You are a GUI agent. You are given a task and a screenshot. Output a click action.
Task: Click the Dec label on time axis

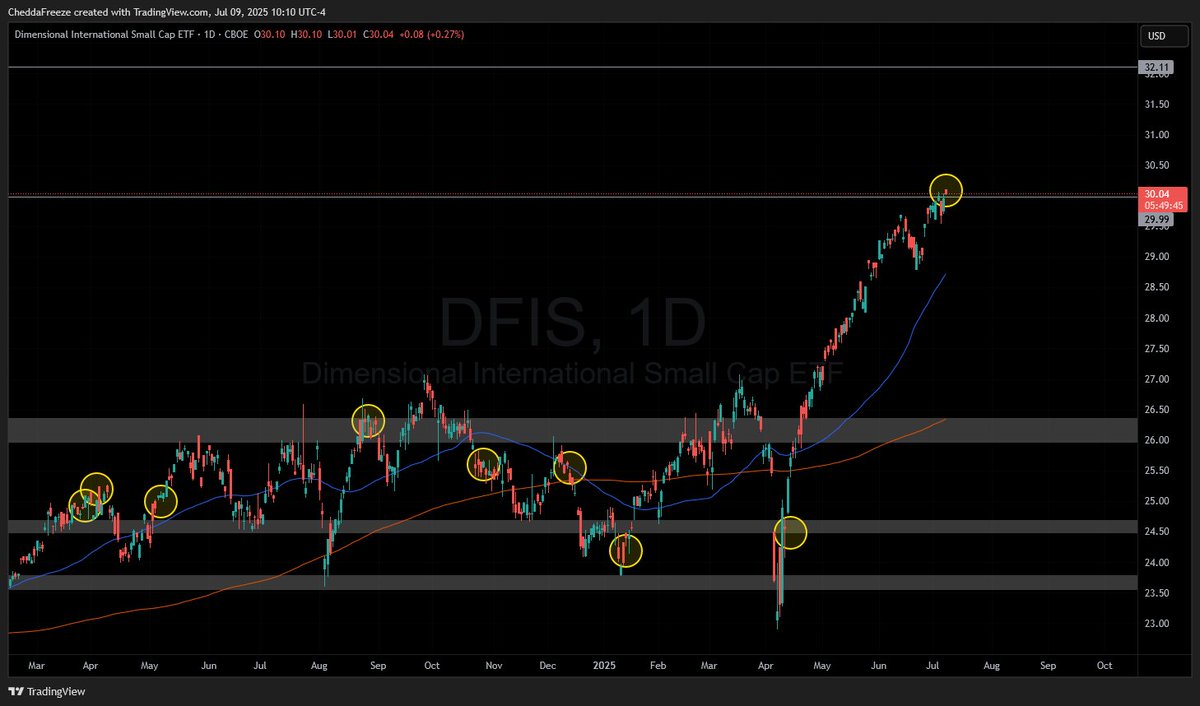pyautogui.click(x=548, y=664)
